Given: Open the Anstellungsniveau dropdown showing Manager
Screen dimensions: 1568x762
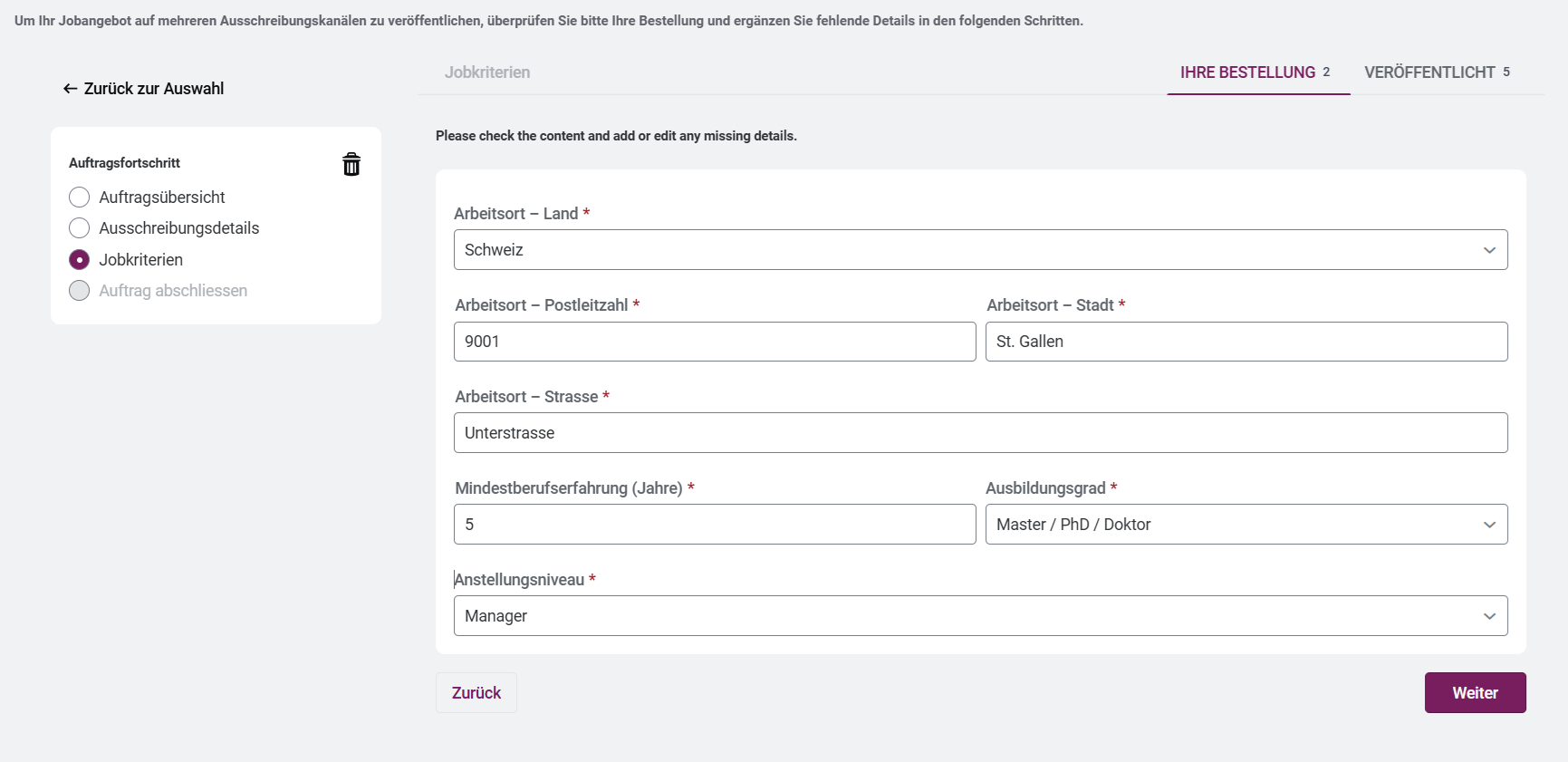Looking at the screenshot, I should [978, 616].
